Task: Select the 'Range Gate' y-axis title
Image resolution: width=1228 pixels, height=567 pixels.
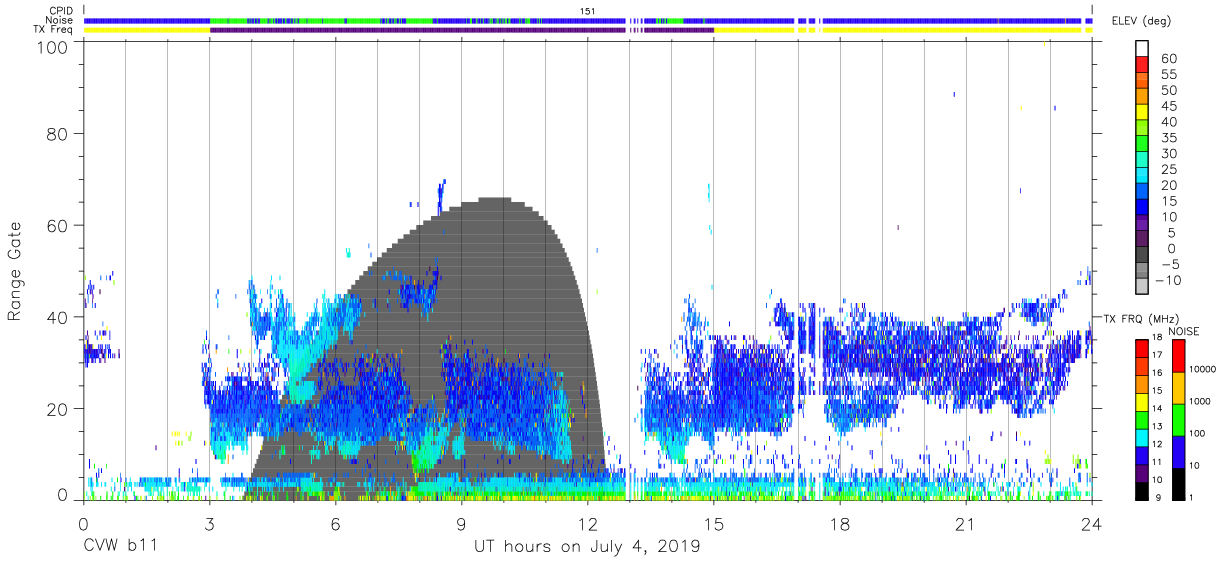Action: click(15, 271)
